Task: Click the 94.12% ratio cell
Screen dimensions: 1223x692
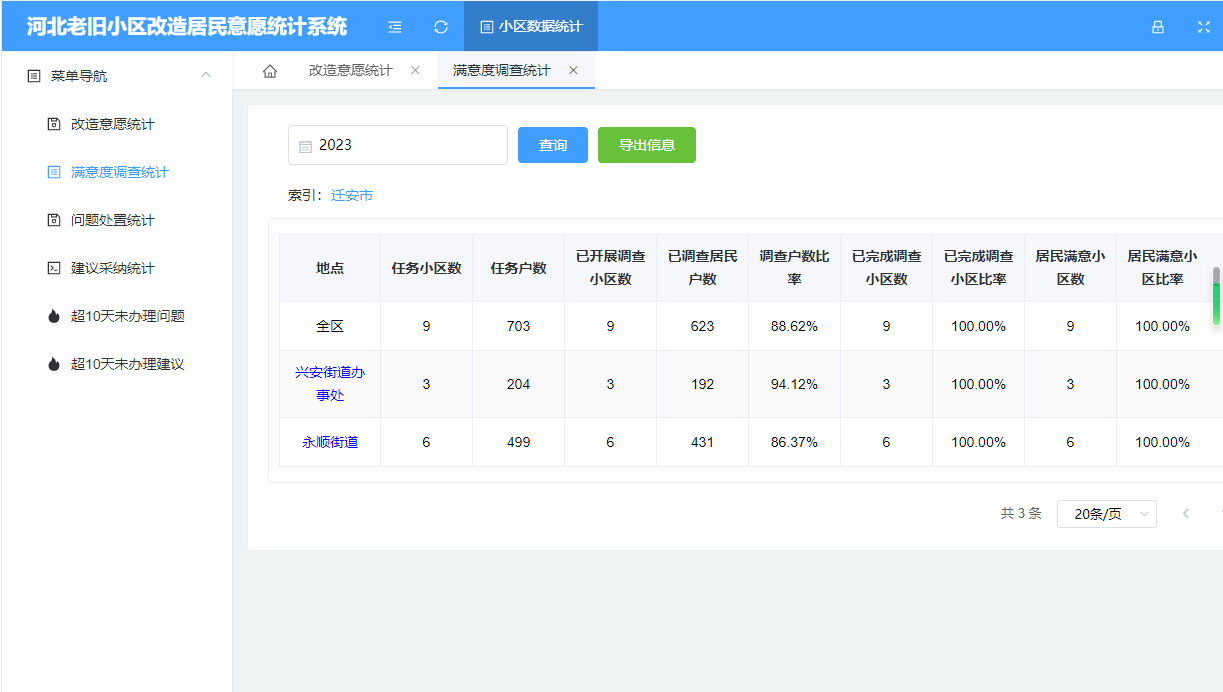Action: pos(794,384)
